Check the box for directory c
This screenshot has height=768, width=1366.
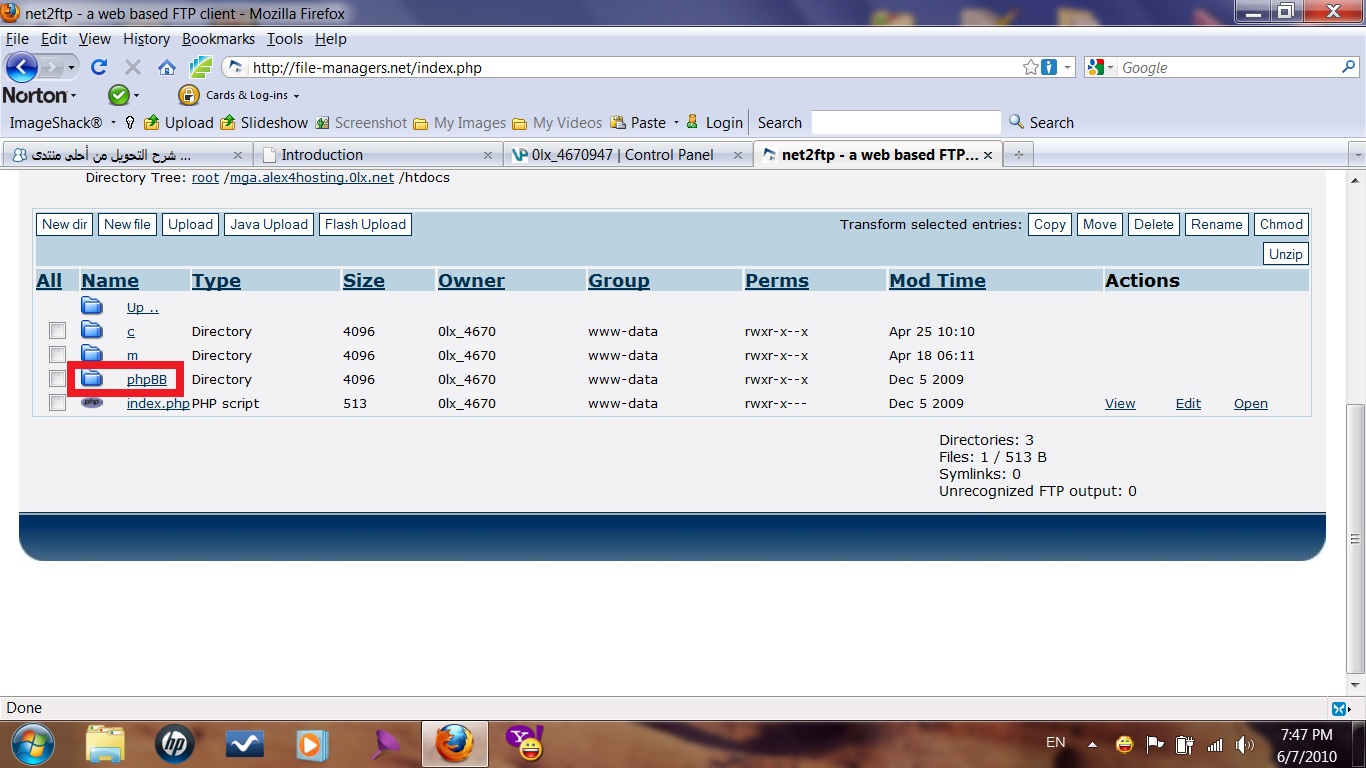point(57,331)
